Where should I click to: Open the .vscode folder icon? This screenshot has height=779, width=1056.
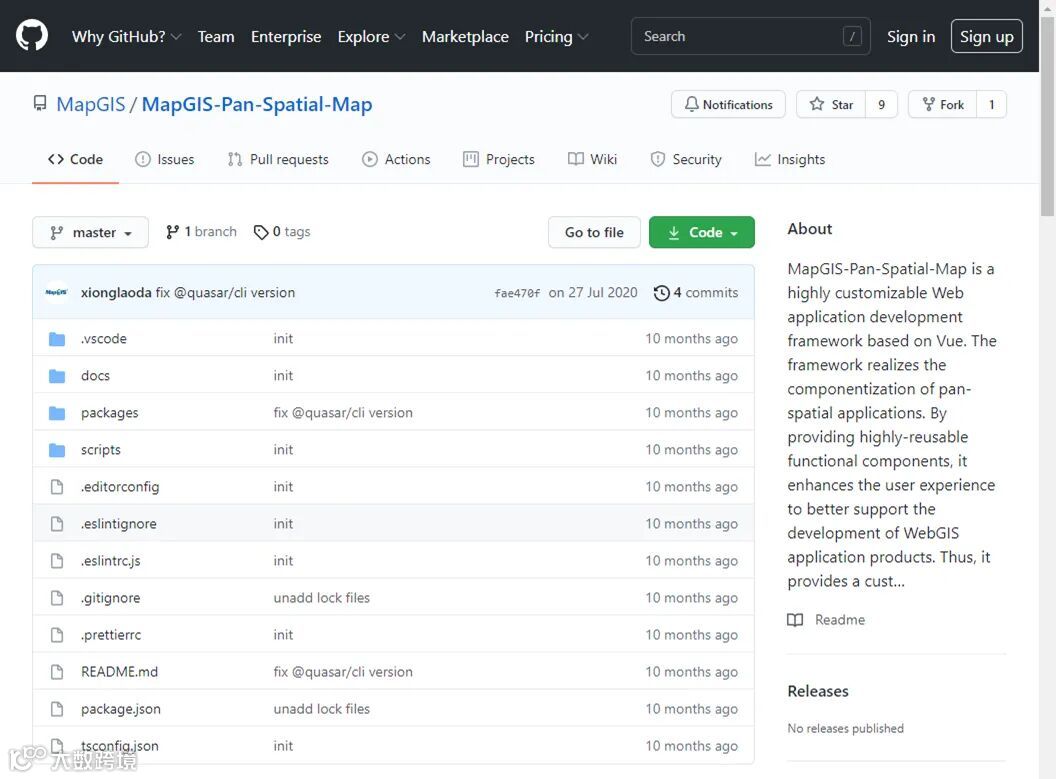click(57, 339)
